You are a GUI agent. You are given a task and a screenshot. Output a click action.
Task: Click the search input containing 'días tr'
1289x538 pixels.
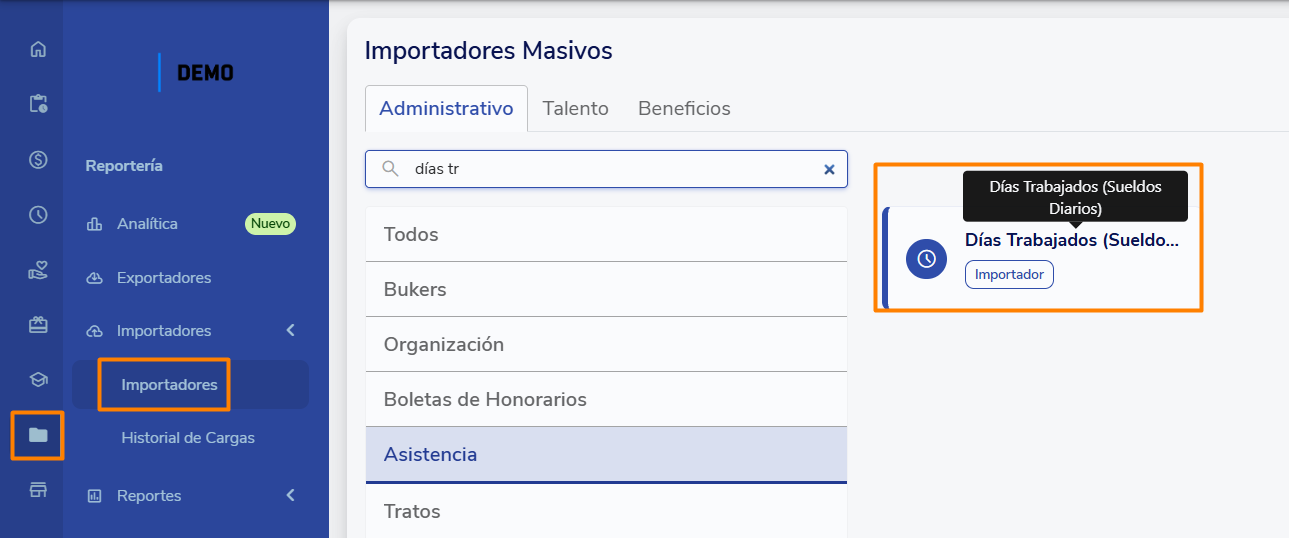pos(610,170)
